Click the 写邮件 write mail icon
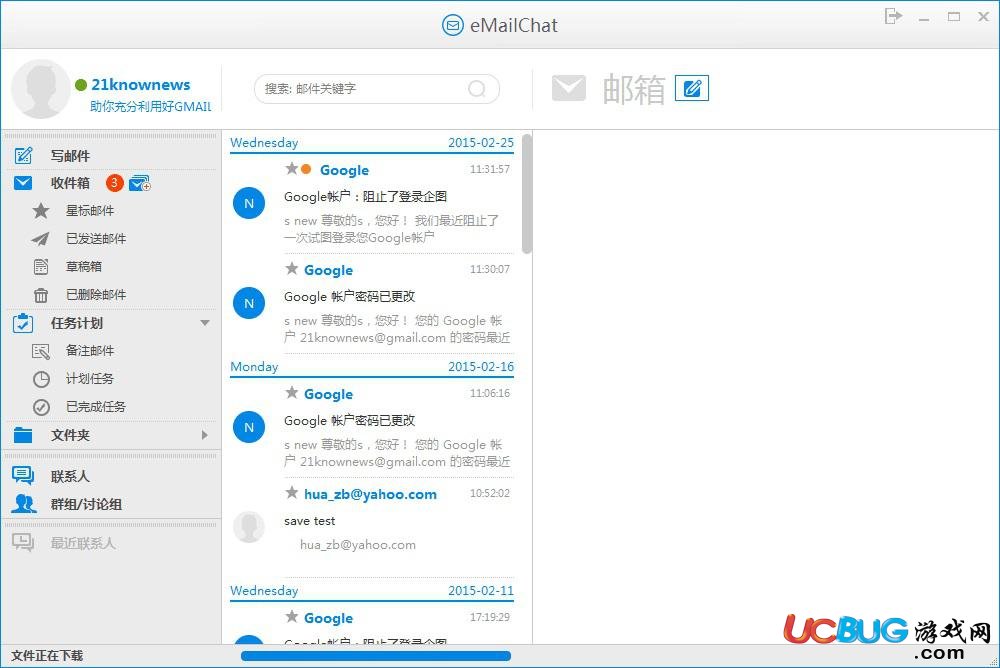The image size is (1000, 668). pyautogui.click(x=24, y=155)
